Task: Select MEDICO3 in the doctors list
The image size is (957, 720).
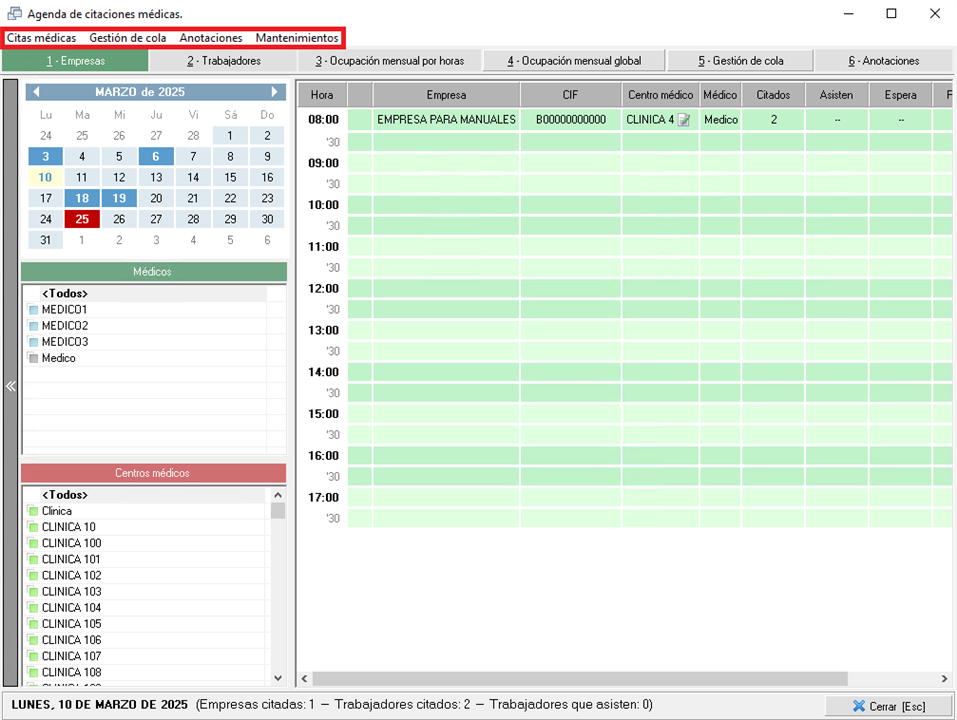Action: [x=65, y=342]
